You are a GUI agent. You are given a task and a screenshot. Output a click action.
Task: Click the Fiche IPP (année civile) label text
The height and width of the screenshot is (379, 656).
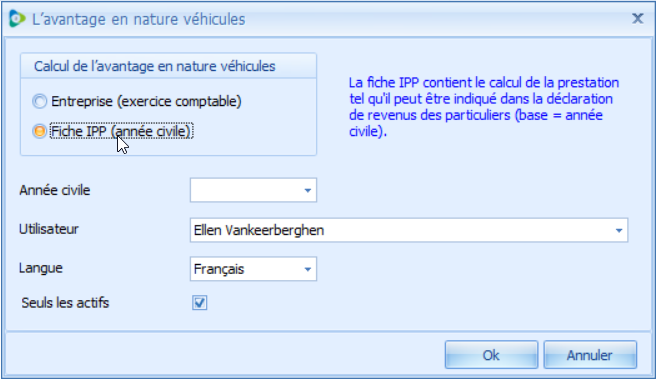pos(121,131)
